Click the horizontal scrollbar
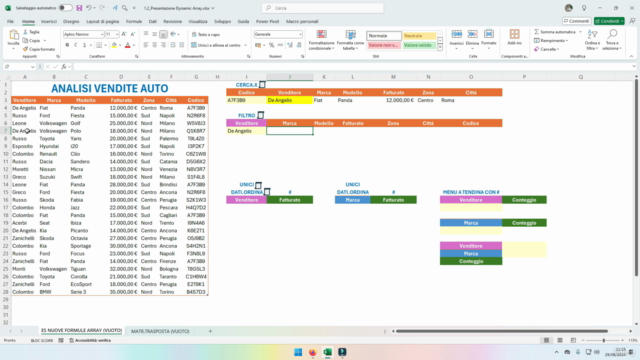This screenshot has width=640, height=360. pyautogui.click(x=502, y=331)
